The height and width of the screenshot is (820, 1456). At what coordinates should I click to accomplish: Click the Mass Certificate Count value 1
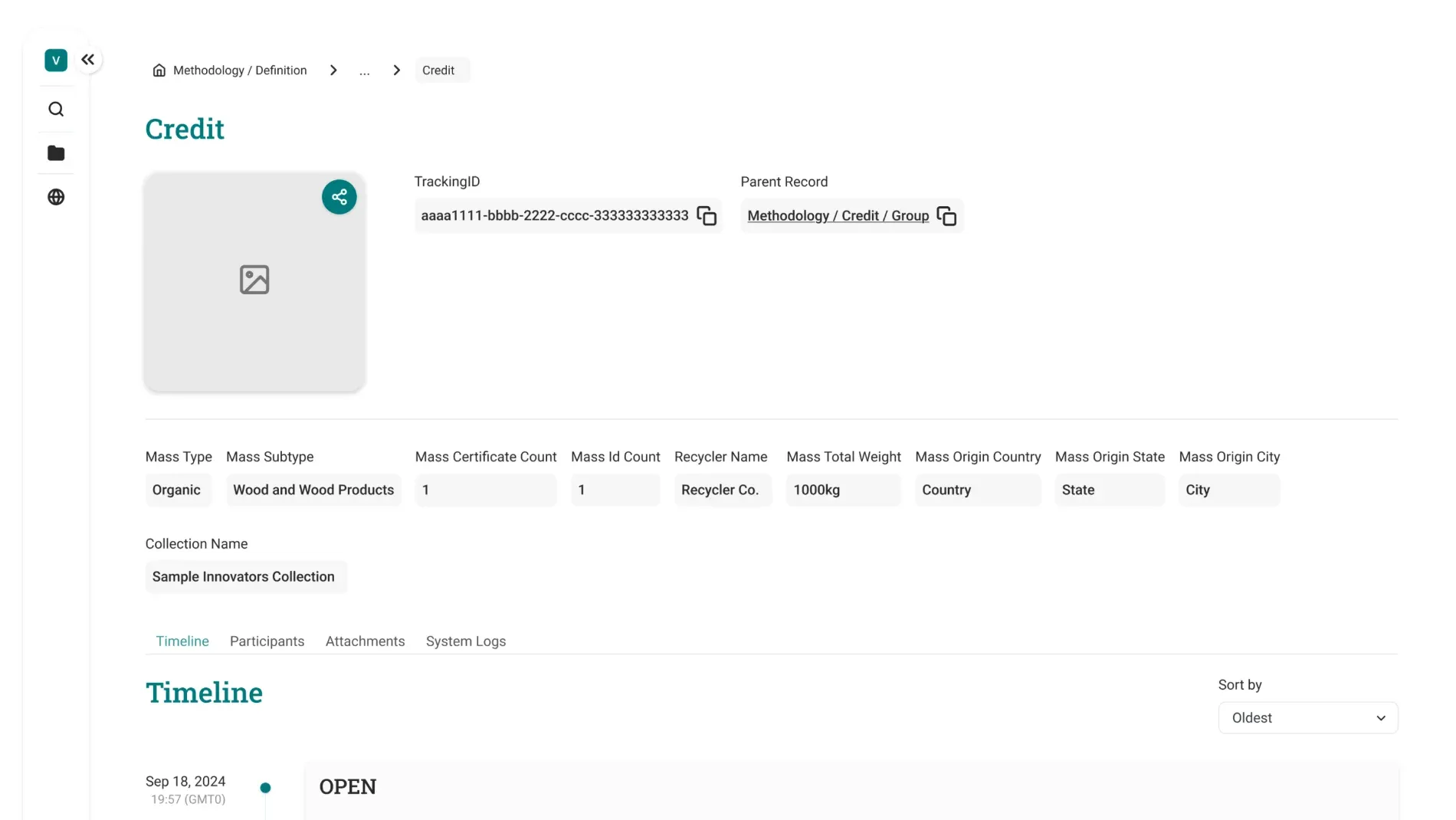(486, 490)
